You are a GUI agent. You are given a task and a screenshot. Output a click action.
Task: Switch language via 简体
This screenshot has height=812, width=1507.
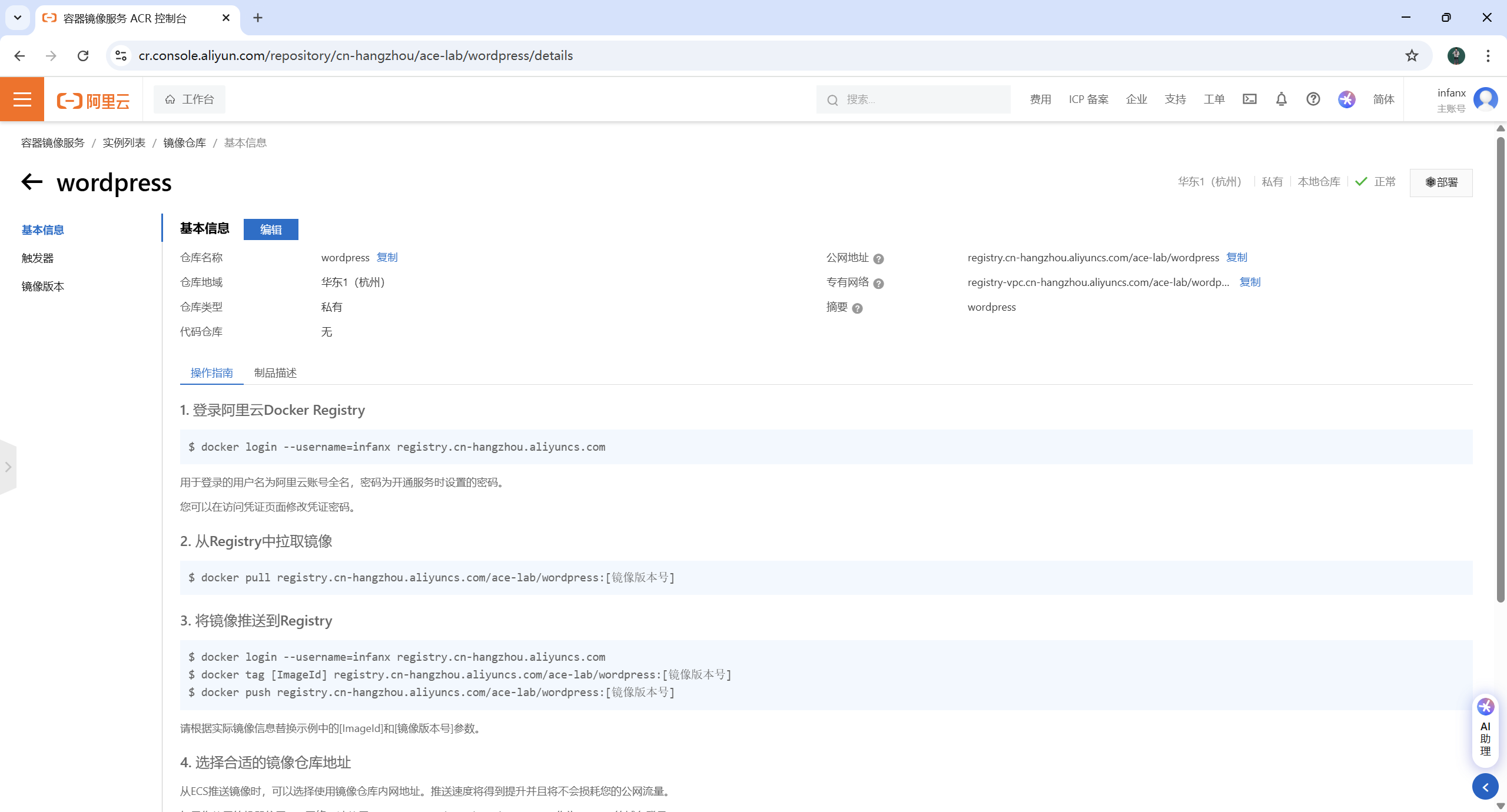point(1384,99)
